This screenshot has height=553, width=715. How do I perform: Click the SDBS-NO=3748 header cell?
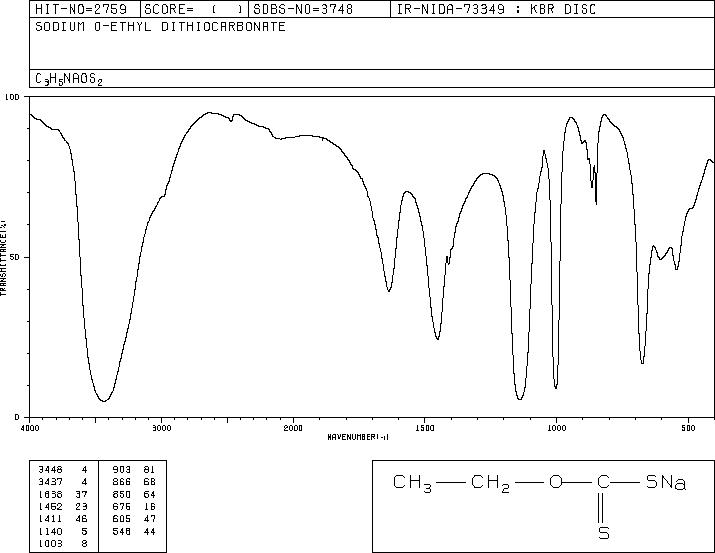pos(319,9)
